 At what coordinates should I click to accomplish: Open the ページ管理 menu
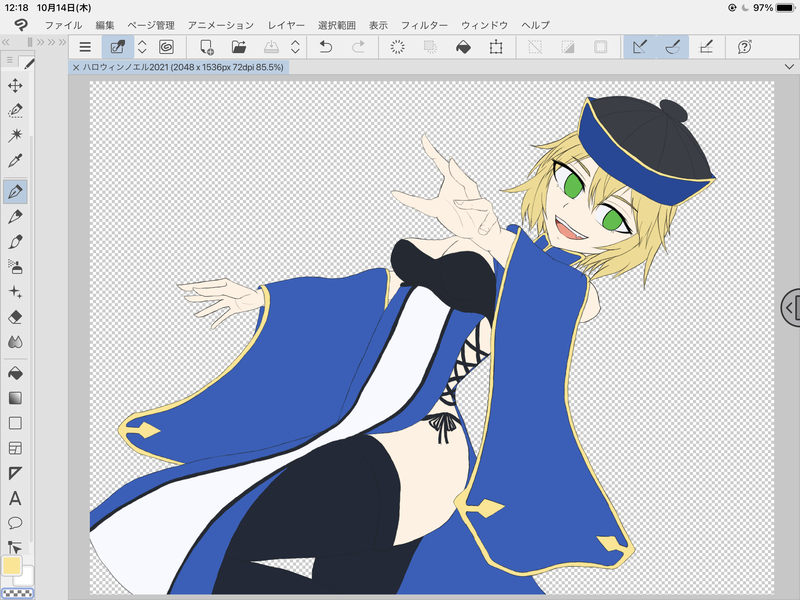pos(151,25)
